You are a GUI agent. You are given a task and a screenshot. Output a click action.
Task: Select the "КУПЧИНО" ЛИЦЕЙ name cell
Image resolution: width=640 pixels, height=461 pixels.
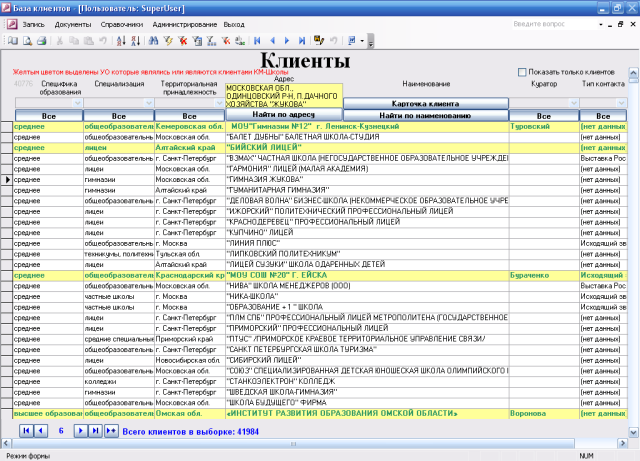pos(367,232)
